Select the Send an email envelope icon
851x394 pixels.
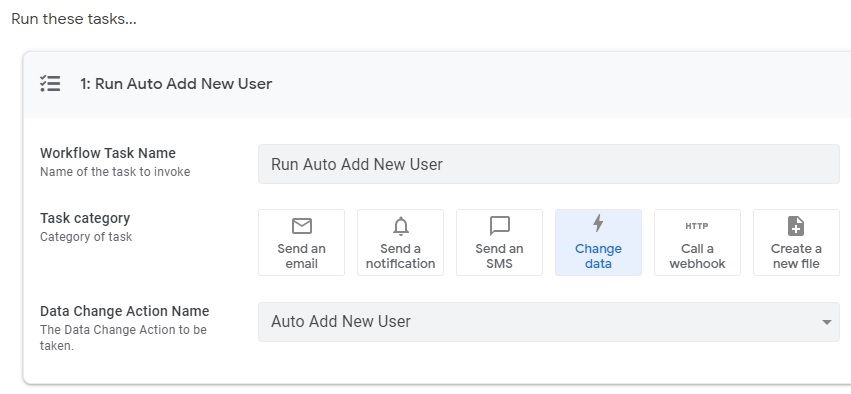tap(301, 226)
